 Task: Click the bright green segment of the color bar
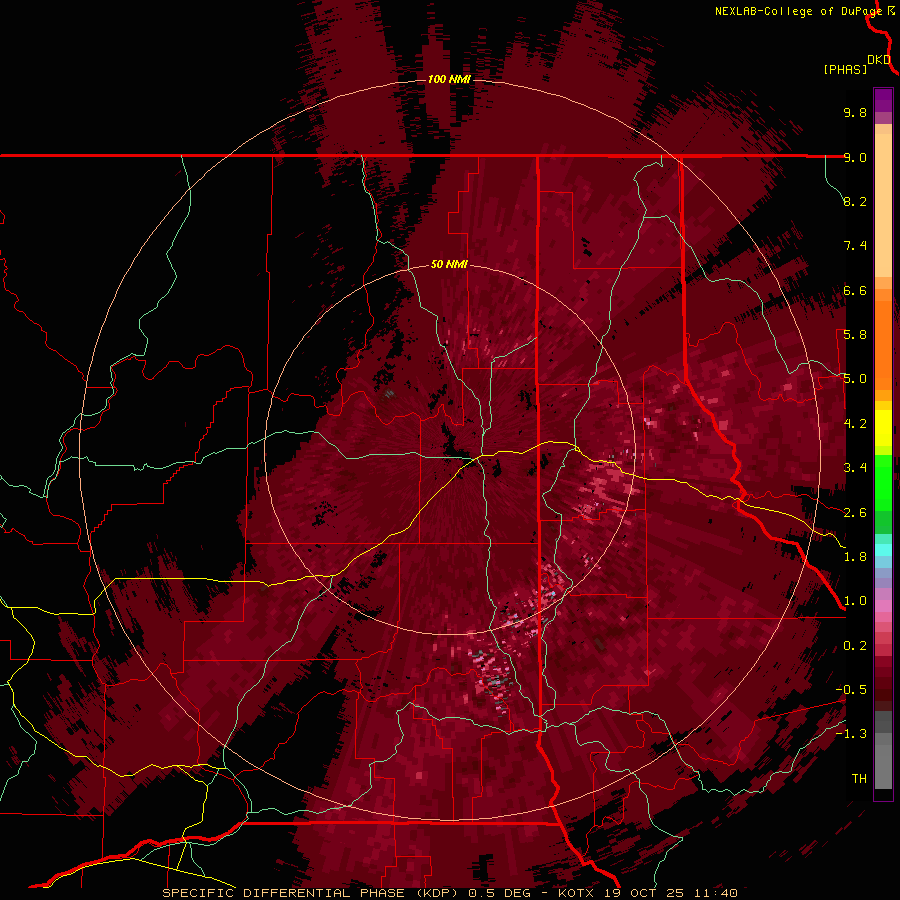[x=883, y=482]
